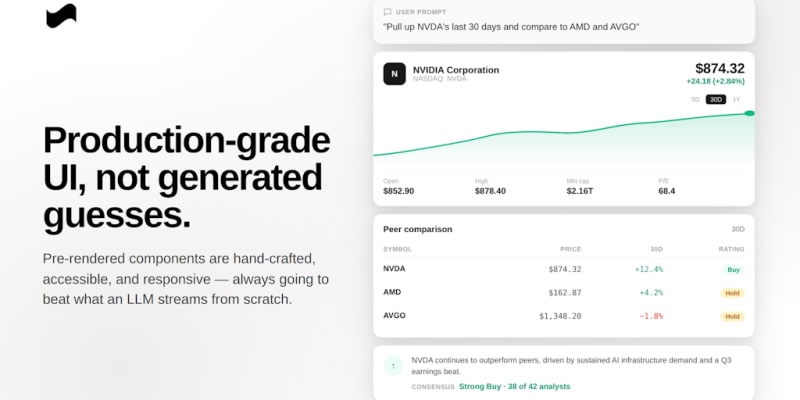Screen dimensions: 800x400
Task: Click the Strong Buy consensus link
Action: (x=514, y=387)
